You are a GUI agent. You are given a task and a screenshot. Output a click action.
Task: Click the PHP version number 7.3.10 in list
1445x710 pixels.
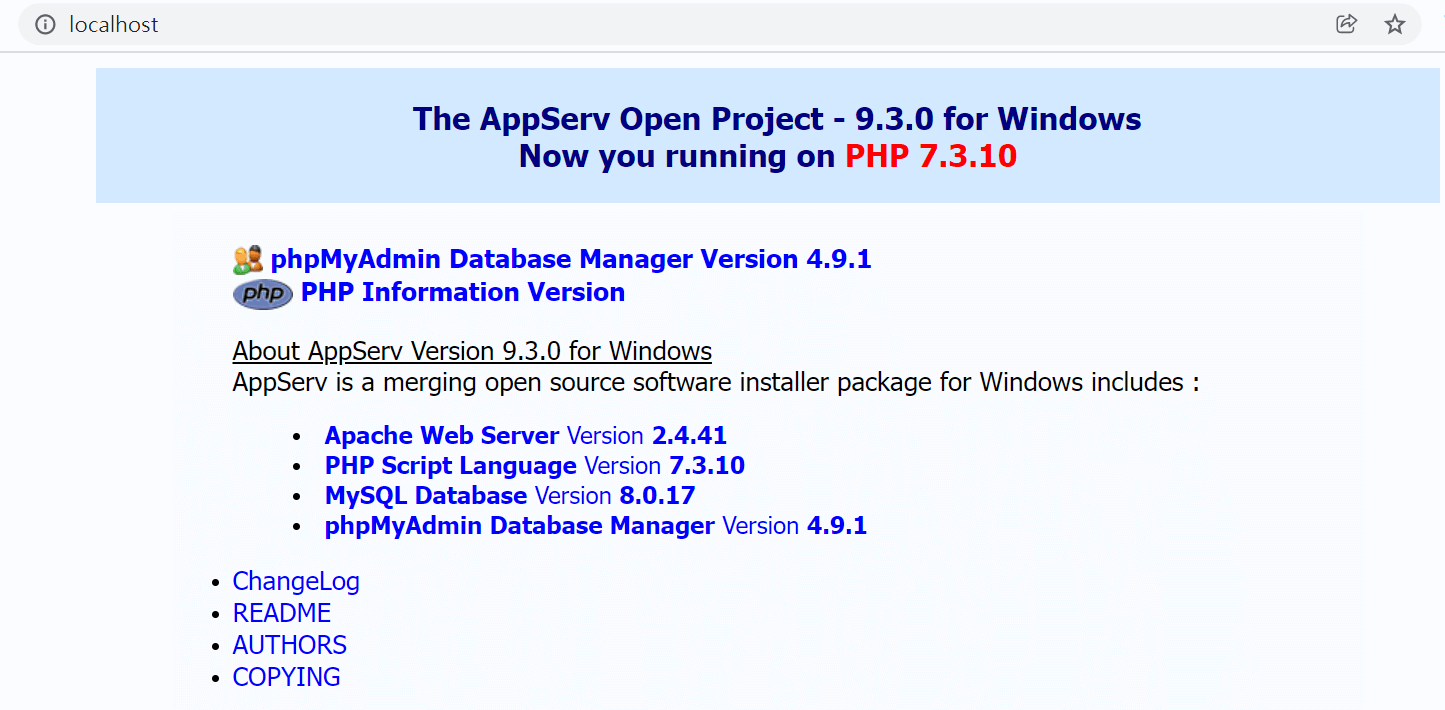(x=707, y=466)
